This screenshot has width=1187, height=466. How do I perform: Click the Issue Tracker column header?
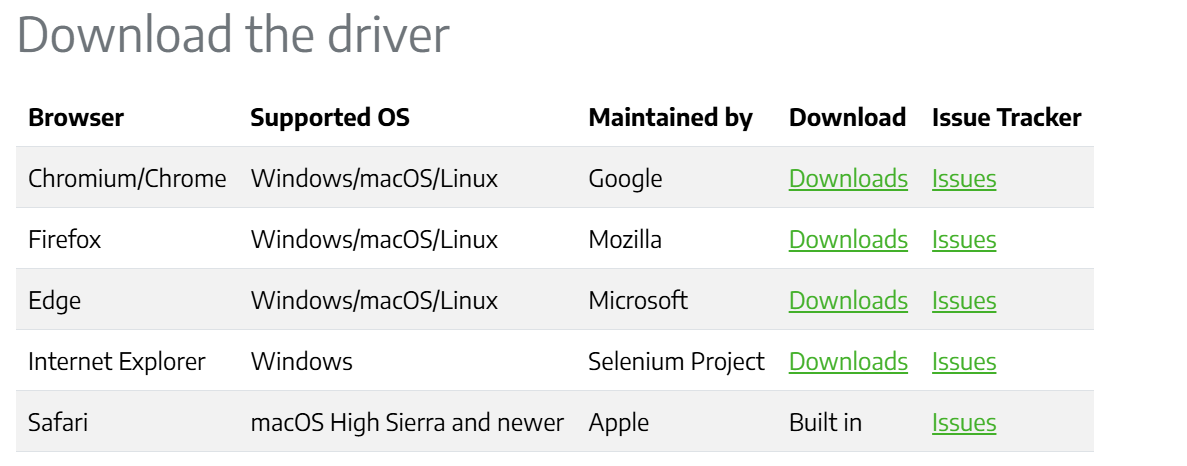point(1006,117)
